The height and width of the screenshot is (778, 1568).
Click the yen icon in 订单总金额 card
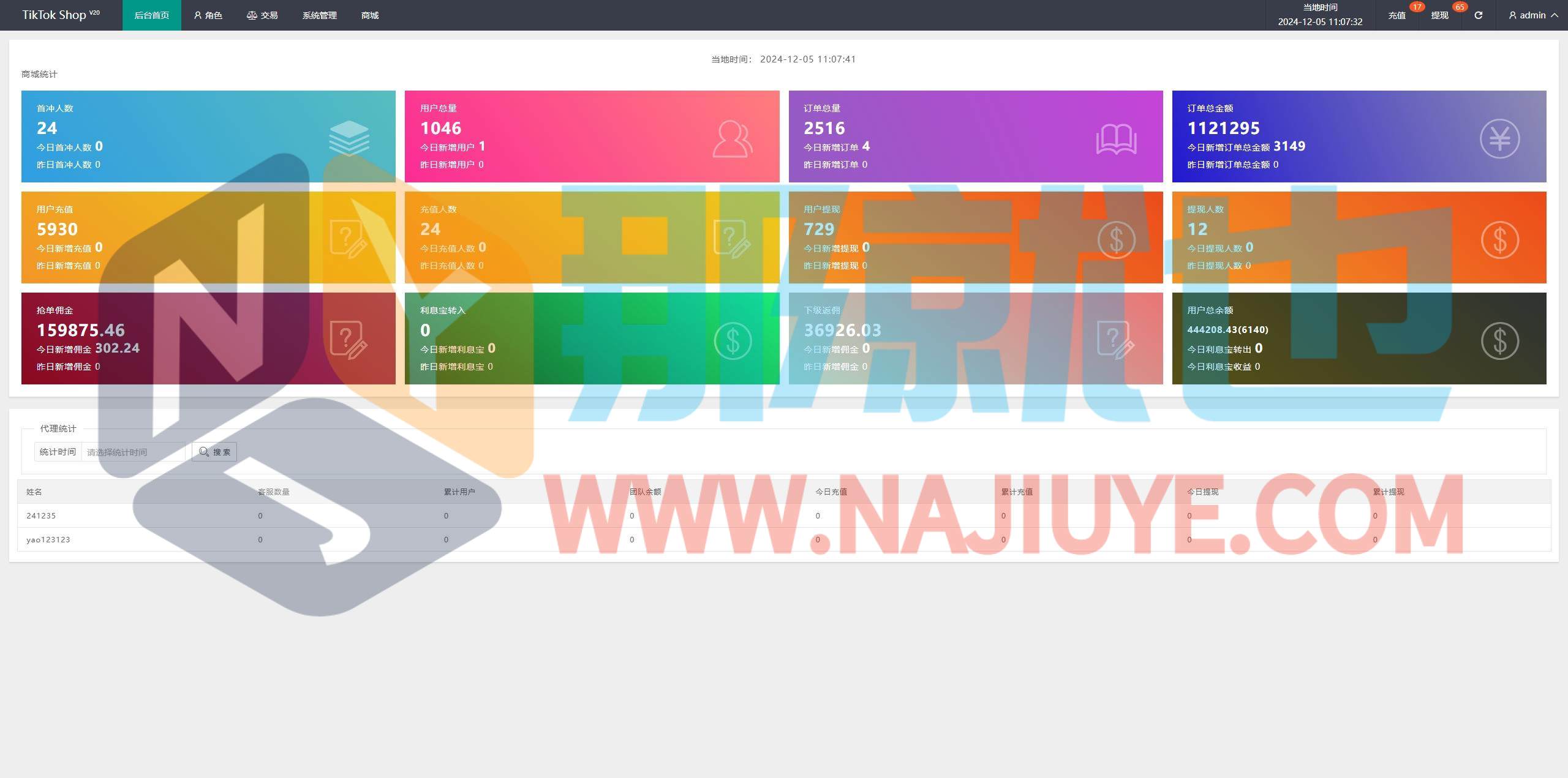pos(1499,139)
